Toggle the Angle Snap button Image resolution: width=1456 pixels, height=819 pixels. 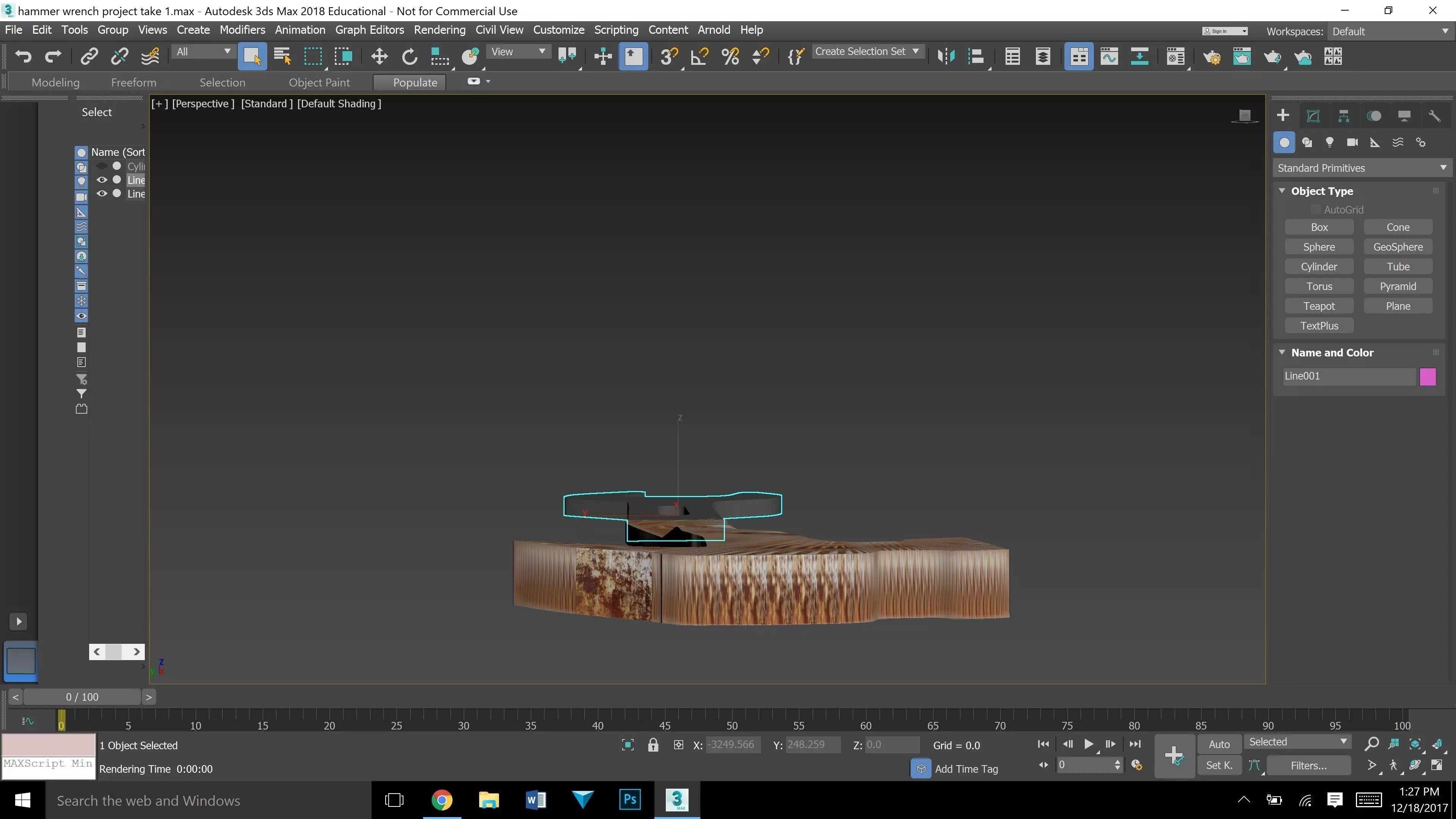[700, 56]
